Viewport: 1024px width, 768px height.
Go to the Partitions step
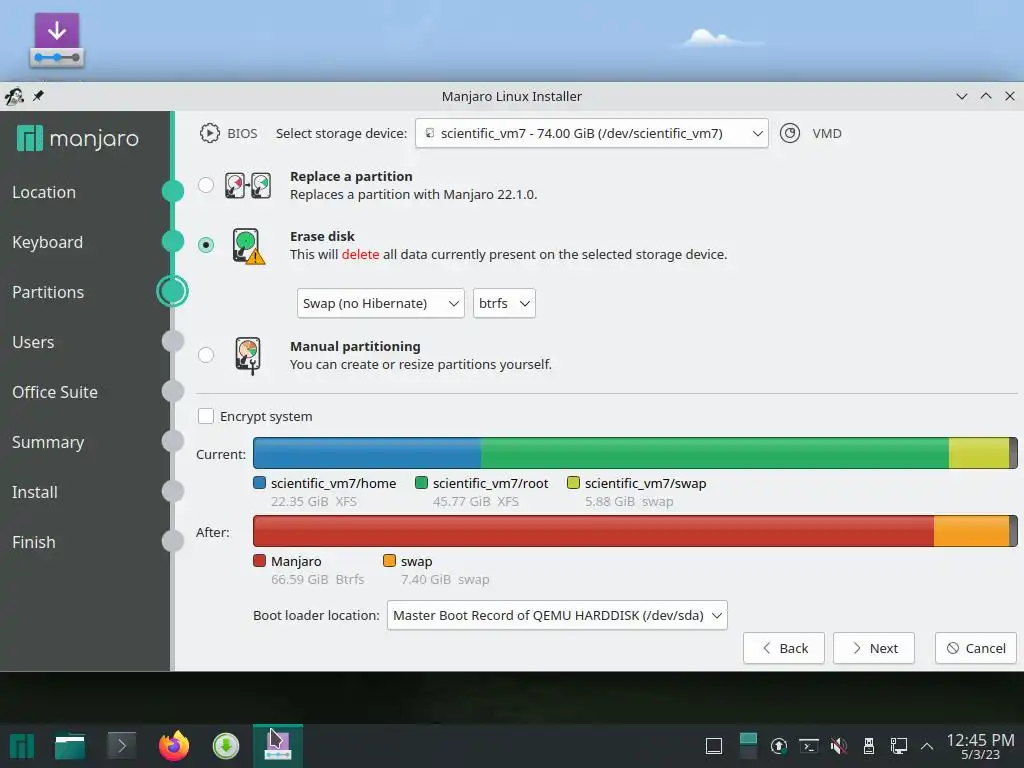(48, 292)
